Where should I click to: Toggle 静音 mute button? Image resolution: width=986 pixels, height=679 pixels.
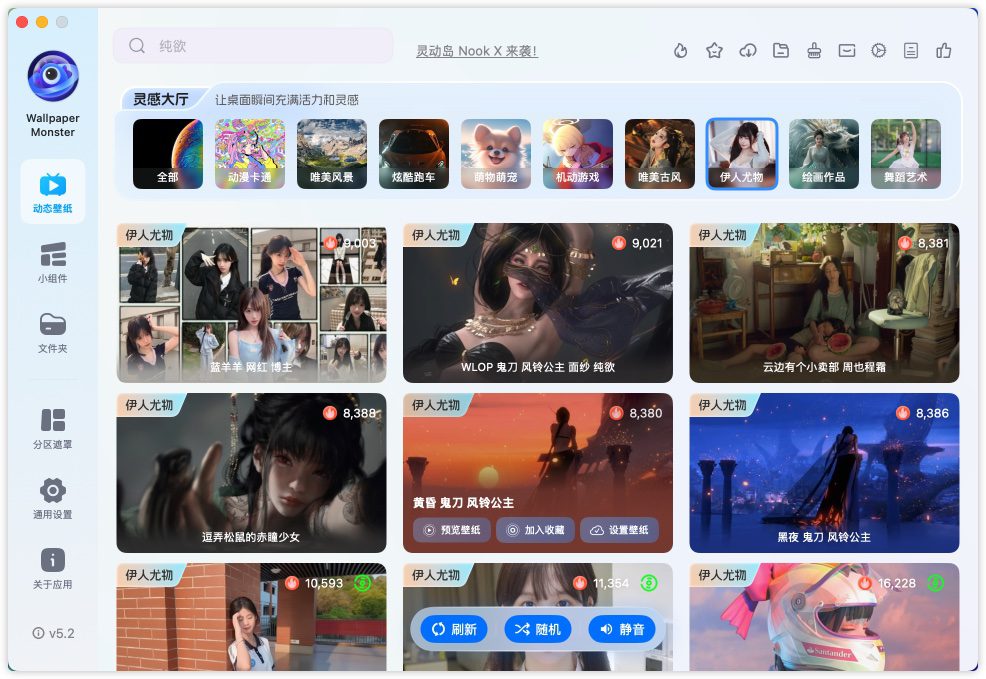tap(621, 629)
